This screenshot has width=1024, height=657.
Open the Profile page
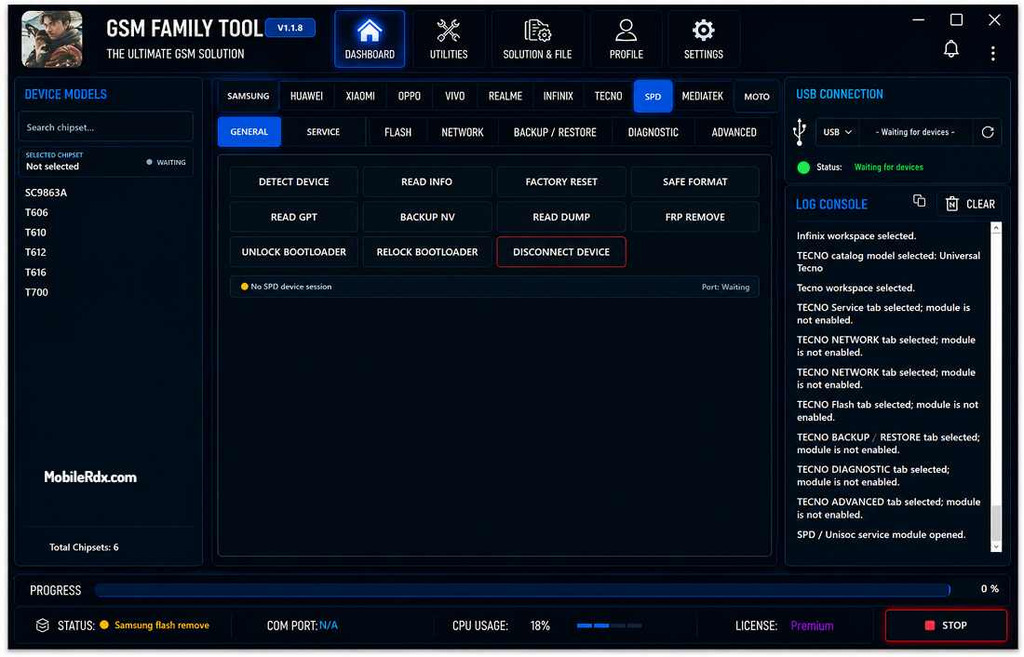point(626,39)
